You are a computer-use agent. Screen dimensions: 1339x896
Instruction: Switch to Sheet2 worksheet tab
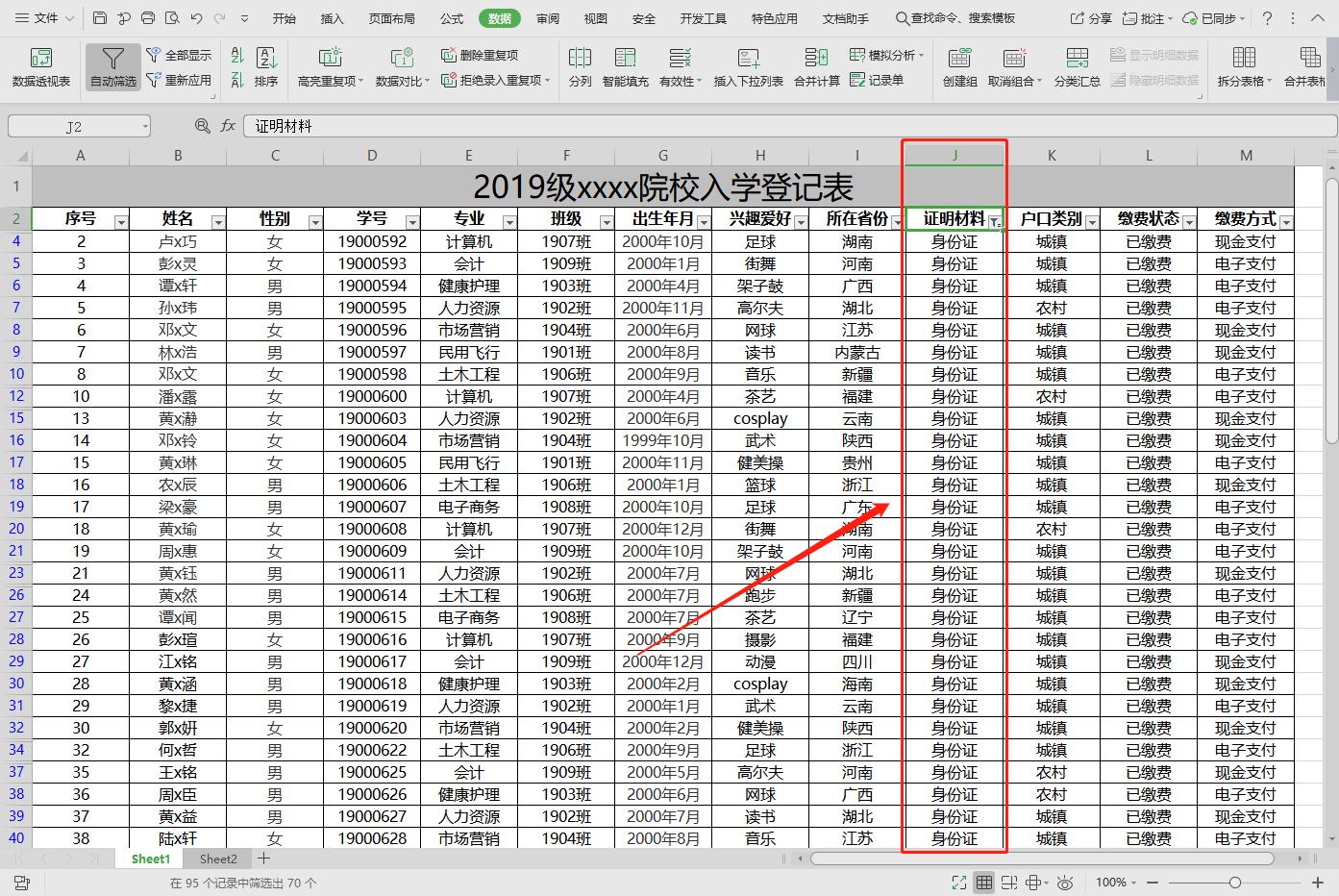(217, 859)
